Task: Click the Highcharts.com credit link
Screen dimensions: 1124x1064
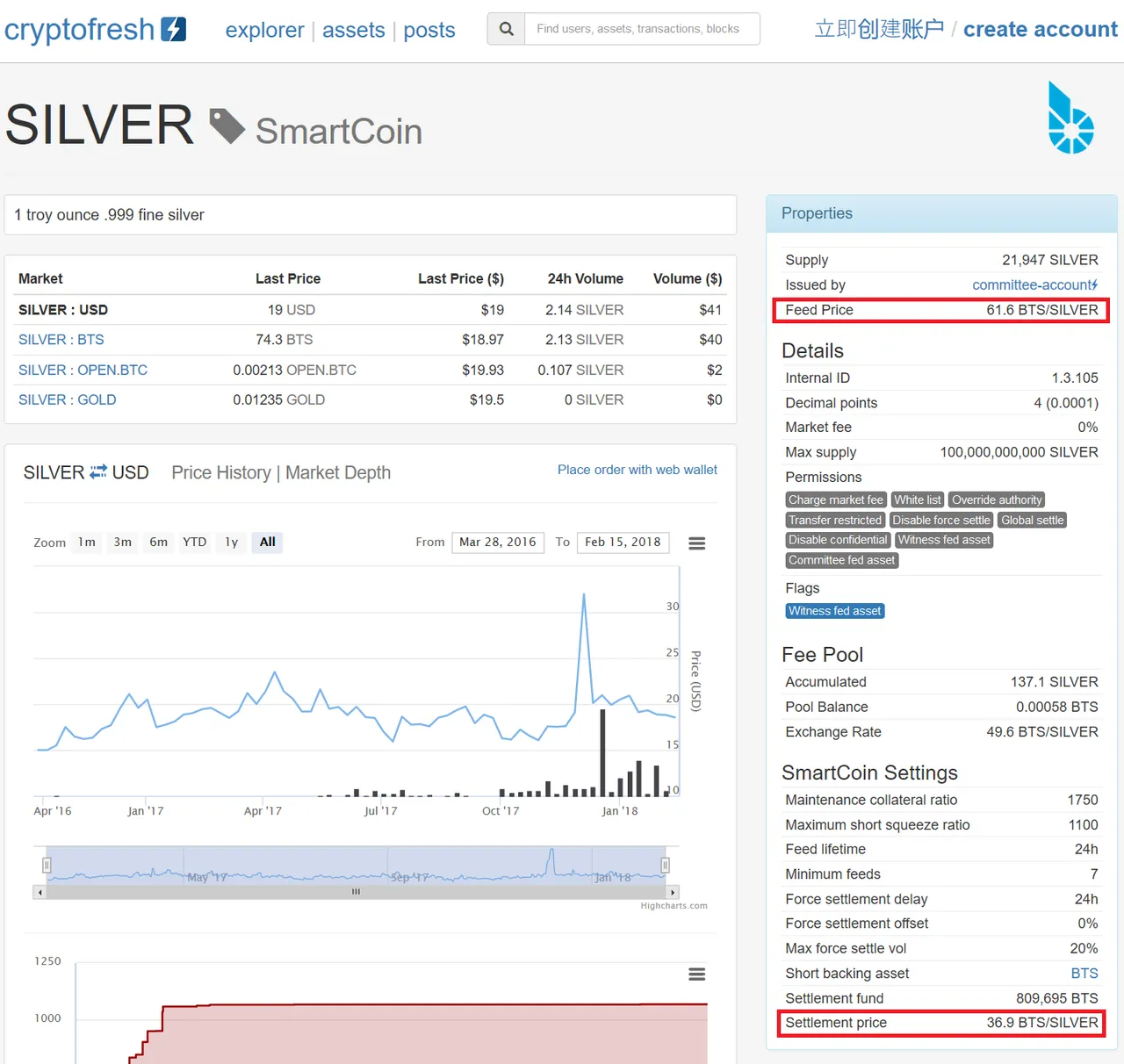Action: pos(674,906)
